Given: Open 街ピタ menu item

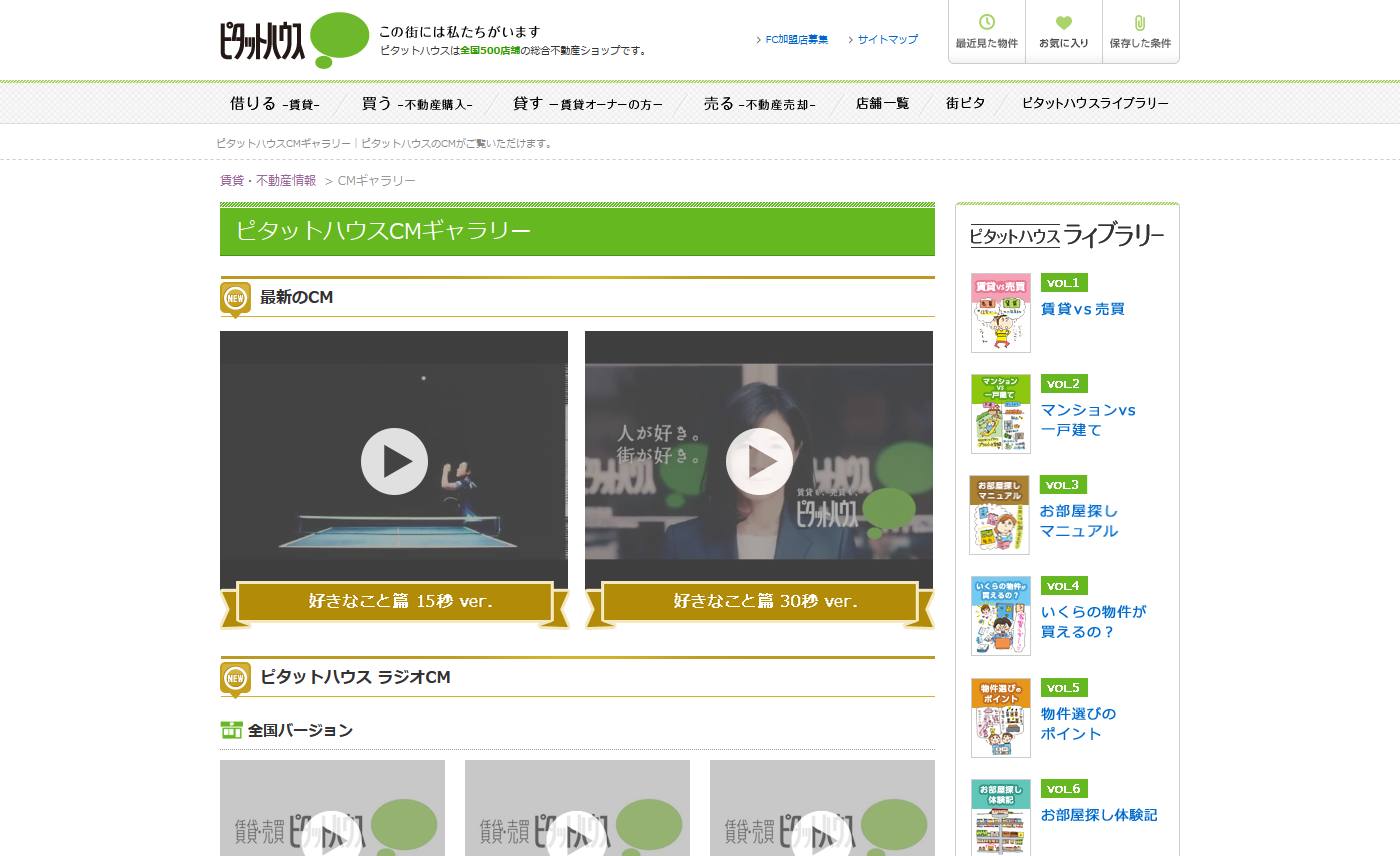Looking at the screenshot, I should (x=965, y=103).
